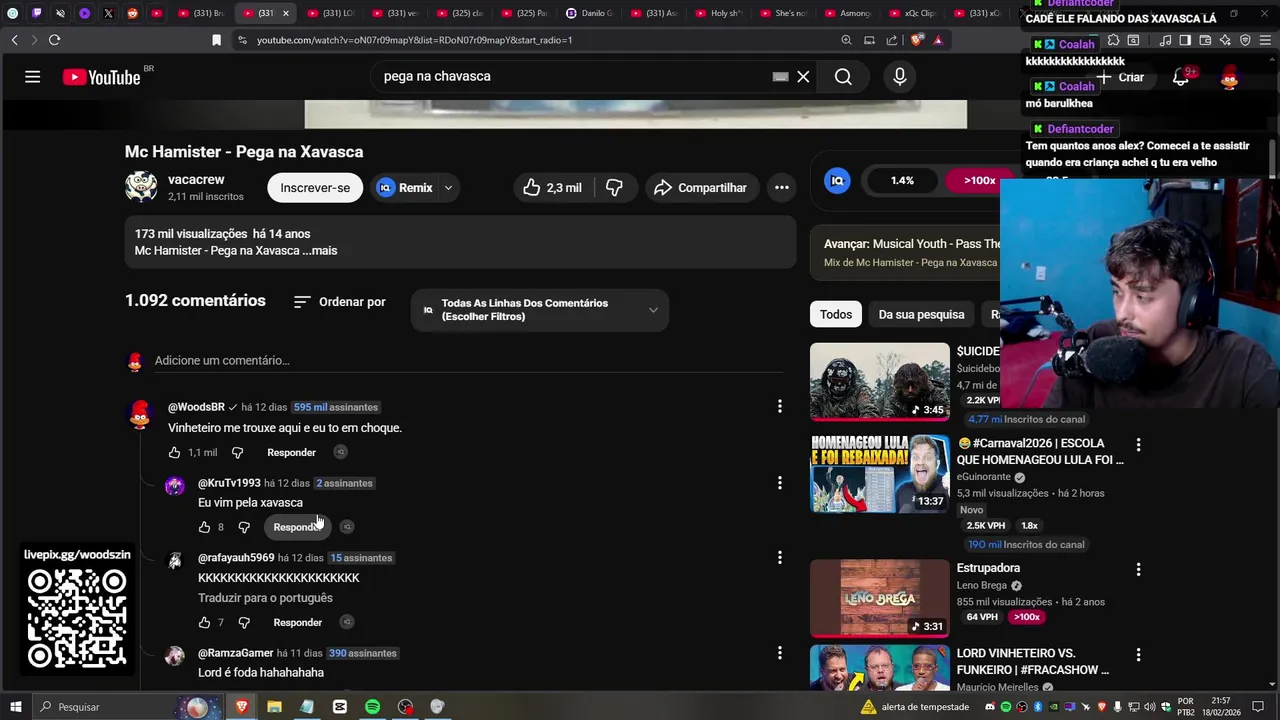The width and height of the screenshot is (1280, 720).
Task: Subscribe using Inscrever-se button
Action: pyautogui.click(x=315, y=187)
